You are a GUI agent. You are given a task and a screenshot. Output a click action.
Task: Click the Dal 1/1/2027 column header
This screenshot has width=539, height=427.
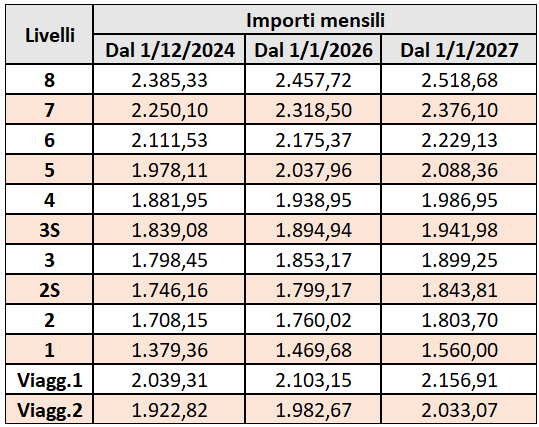coord(459,49)
